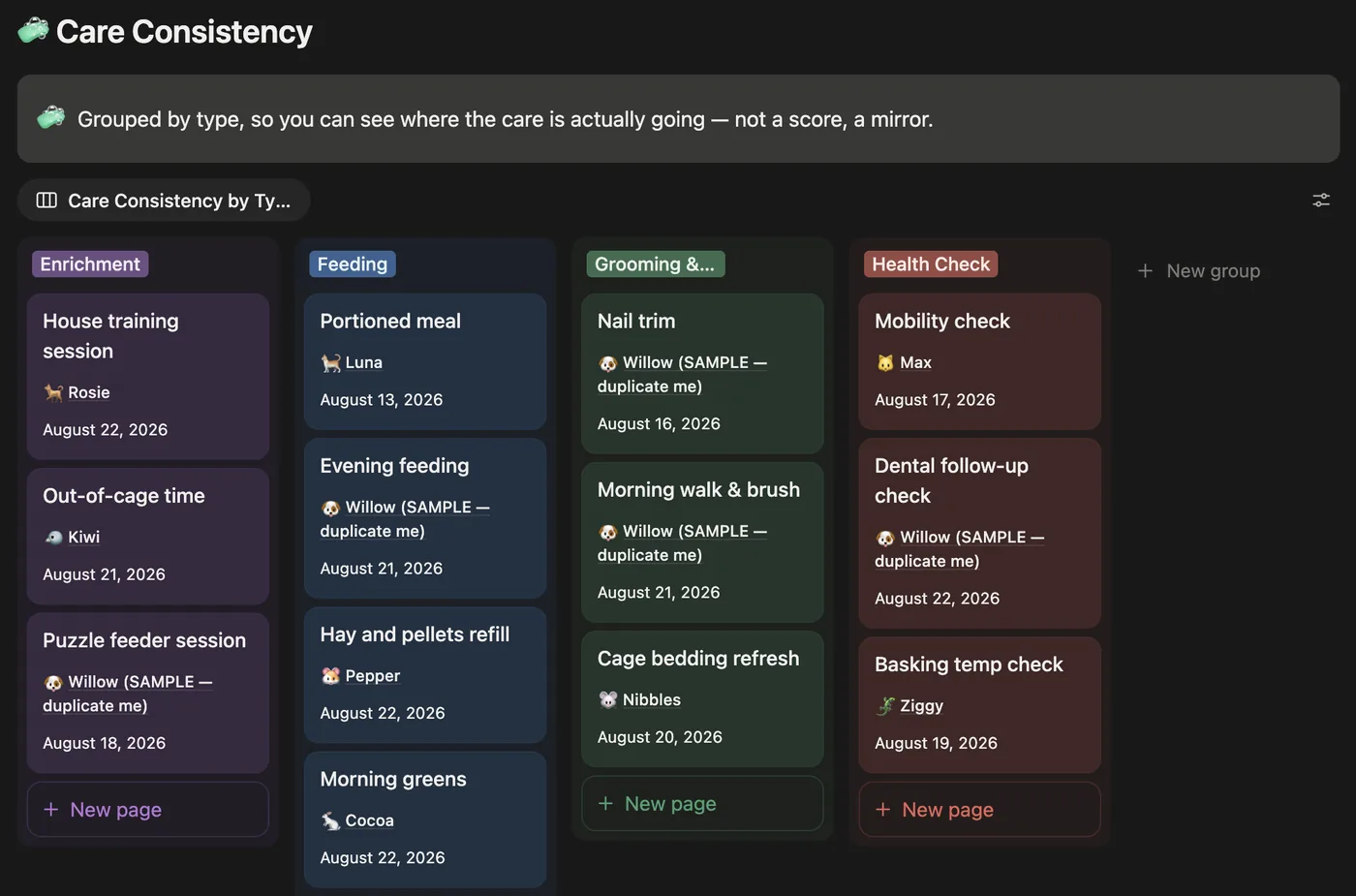This screenshot has width=1356, height=896.
Task: Click Willow's dog icon in Morning walk card
Action: (608, 531)
